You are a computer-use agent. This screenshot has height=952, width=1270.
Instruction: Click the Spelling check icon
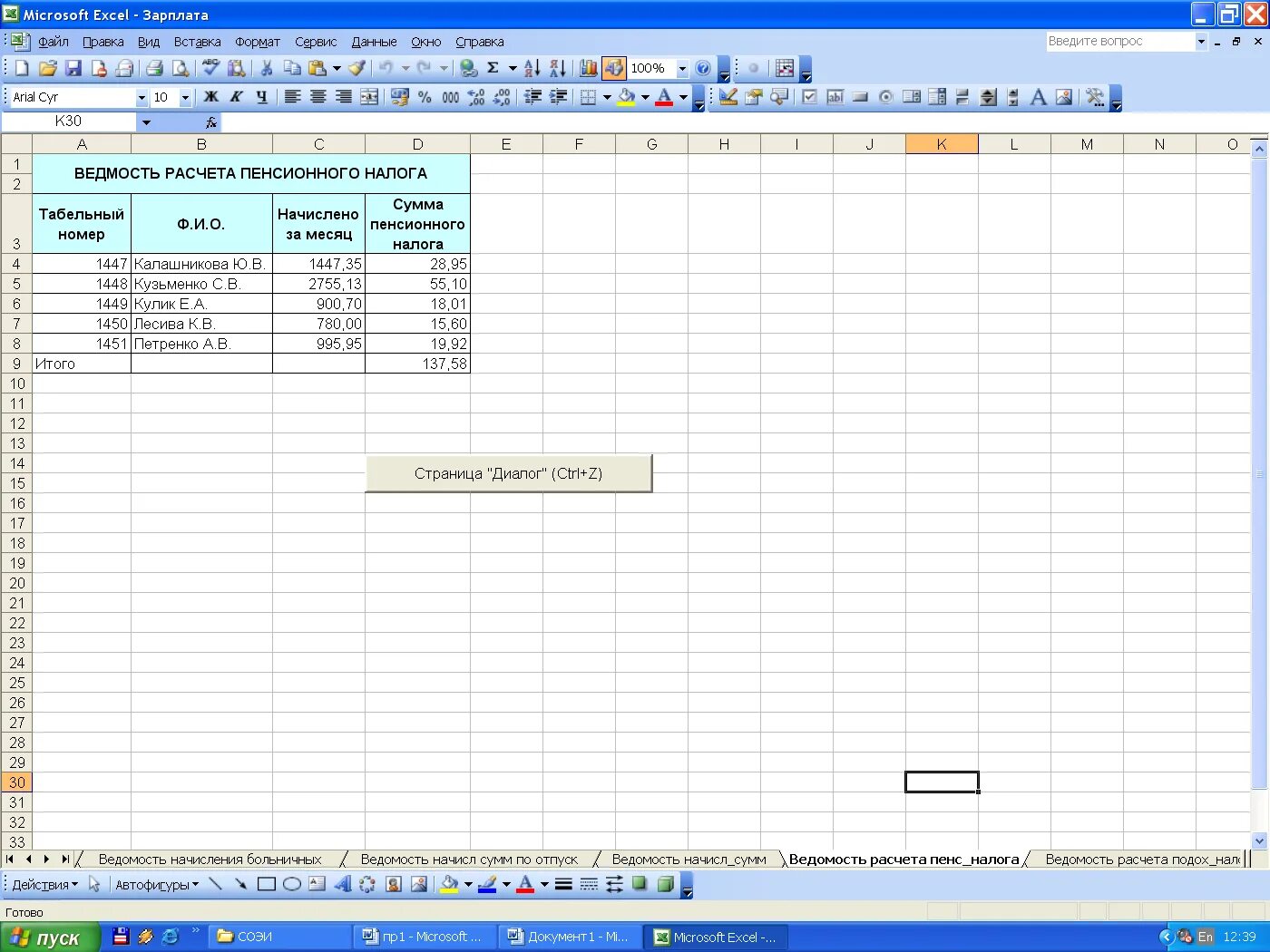tap(210, 68)
